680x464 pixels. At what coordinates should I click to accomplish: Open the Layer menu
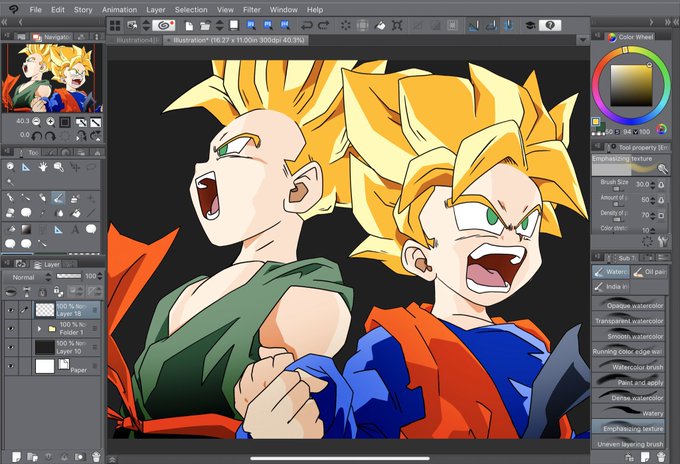click(156, 10)
